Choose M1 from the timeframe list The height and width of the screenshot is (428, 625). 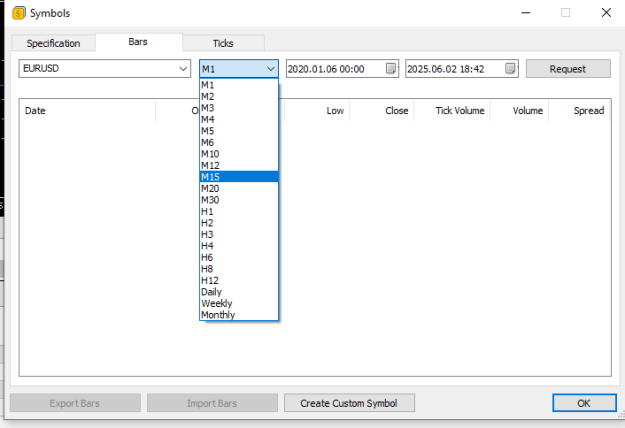click(x=239, y=85)
